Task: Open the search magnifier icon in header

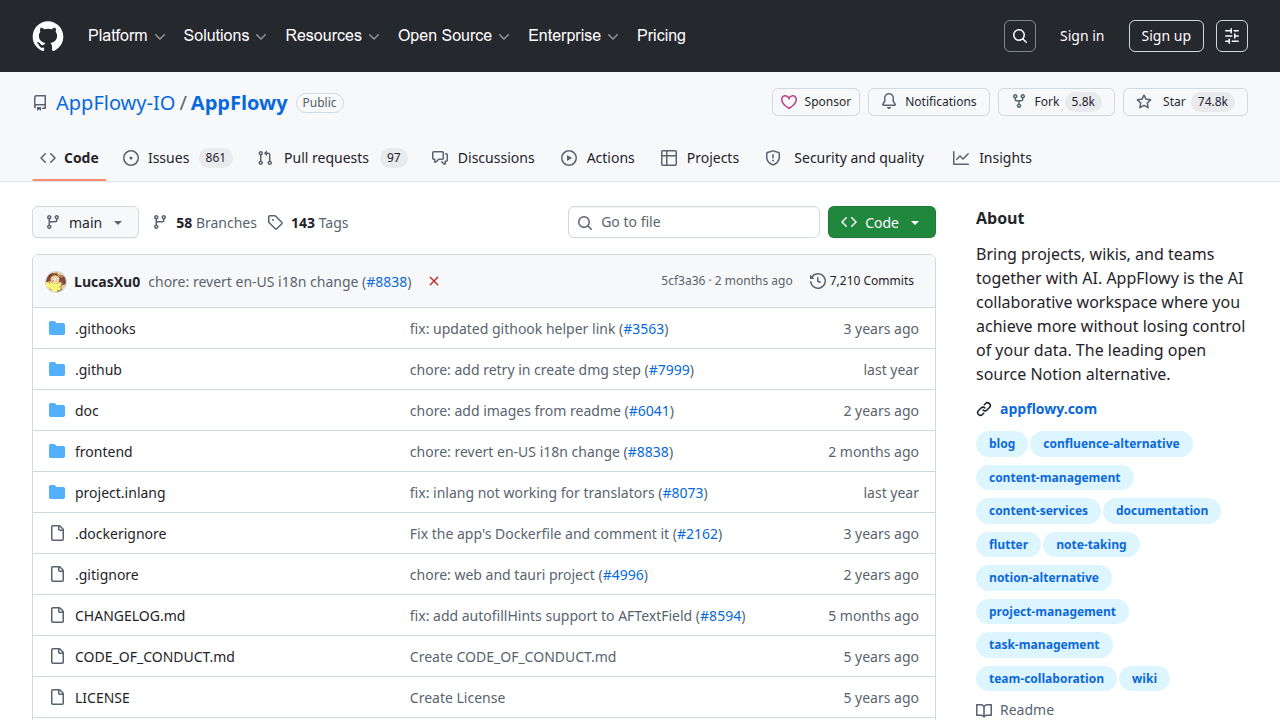Action: tap(1019, 36)
